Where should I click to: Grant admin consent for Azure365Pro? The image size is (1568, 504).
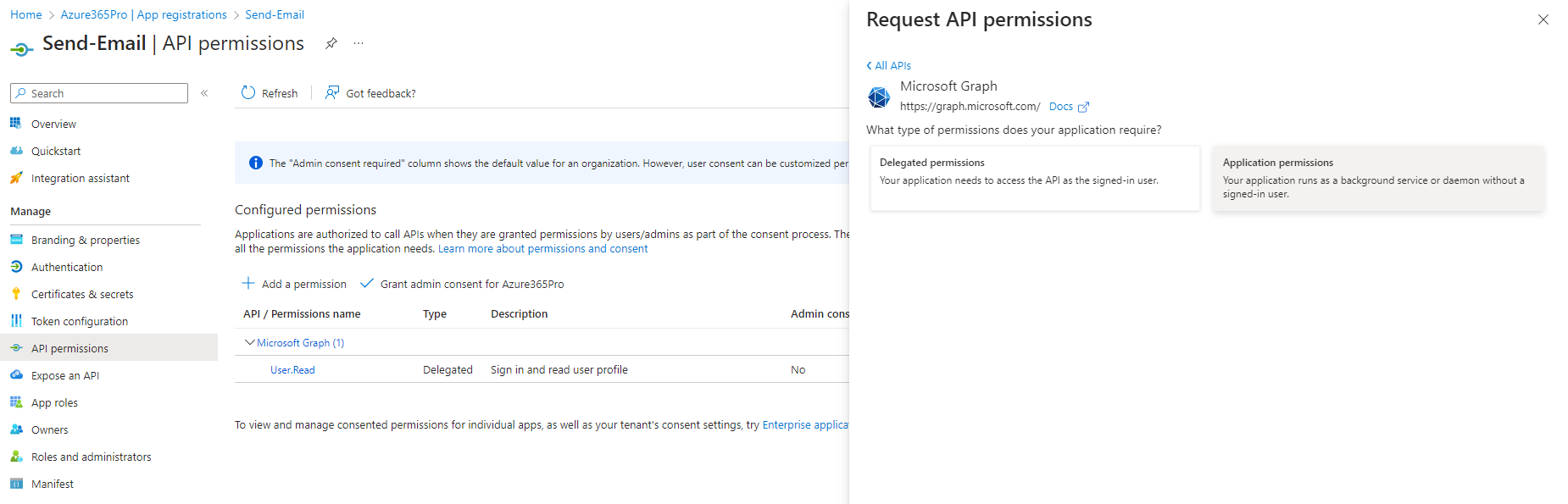[x=462, y=284]
